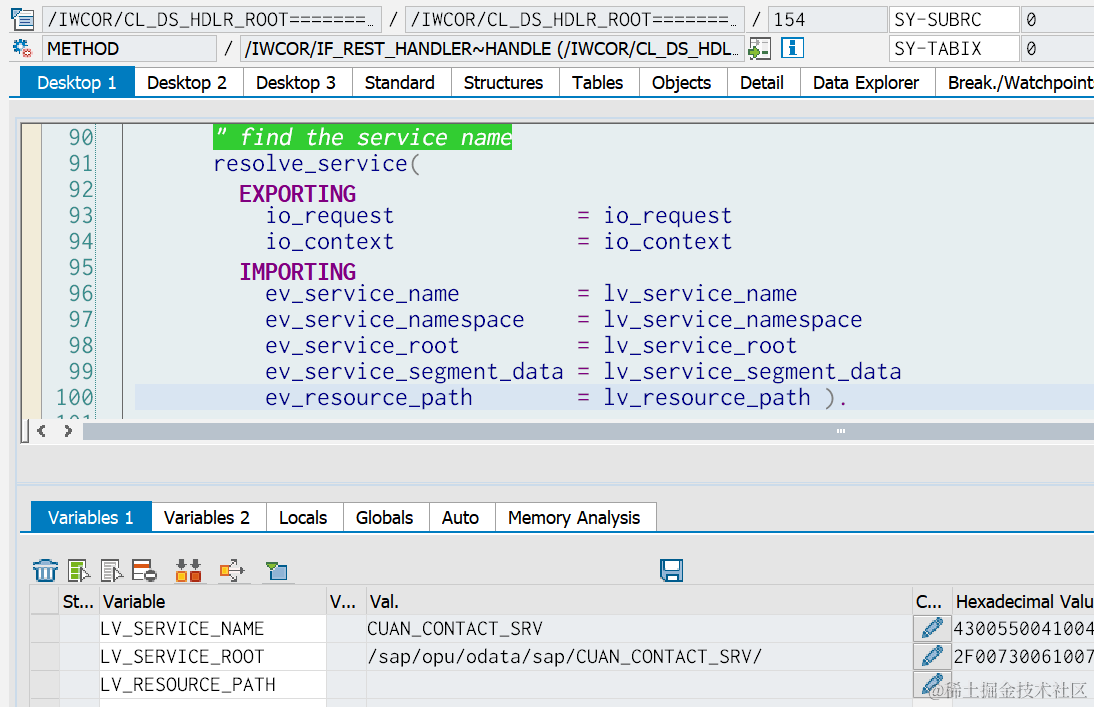Open the Standard tab
Screen dimensions: 1094x707
point(400,82)
